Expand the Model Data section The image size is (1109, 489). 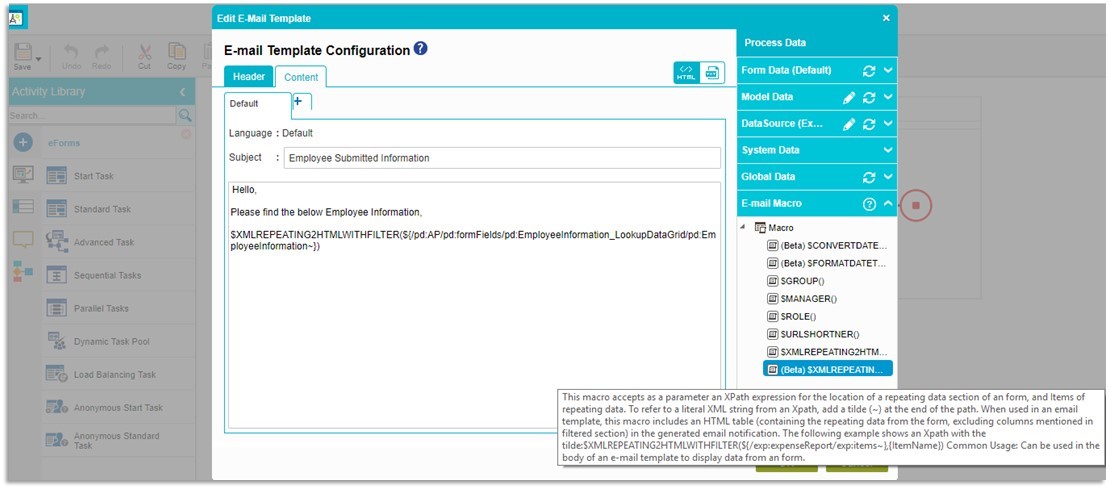pos(888,98)
